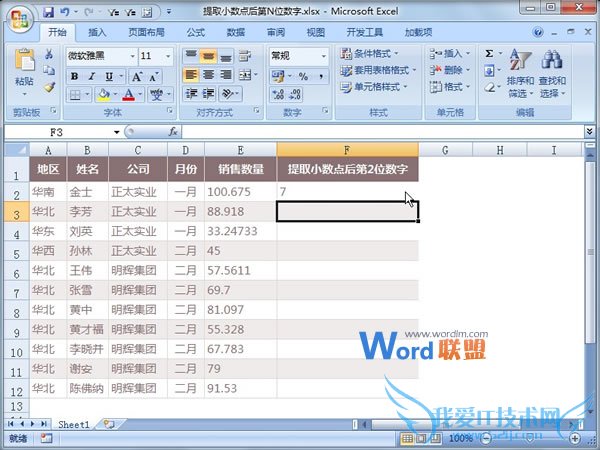The image size is (600, 450).
Task: Cut the selection with the scissors icon
Action: (x=49, y=54)
